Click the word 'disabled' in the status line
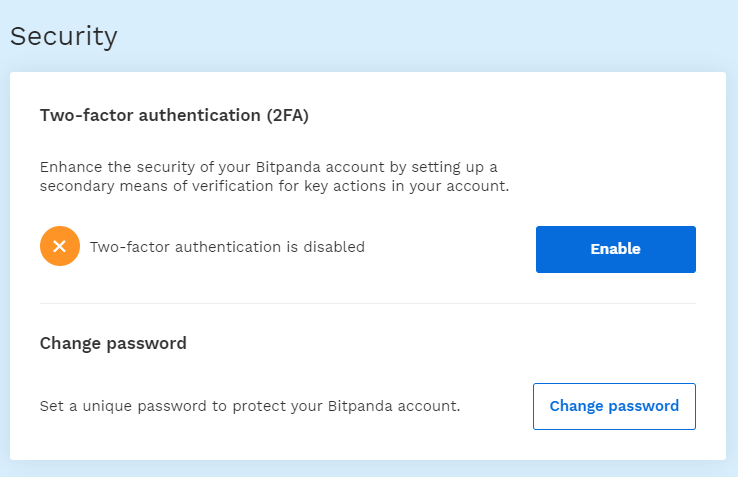 [x=334, y=247]
